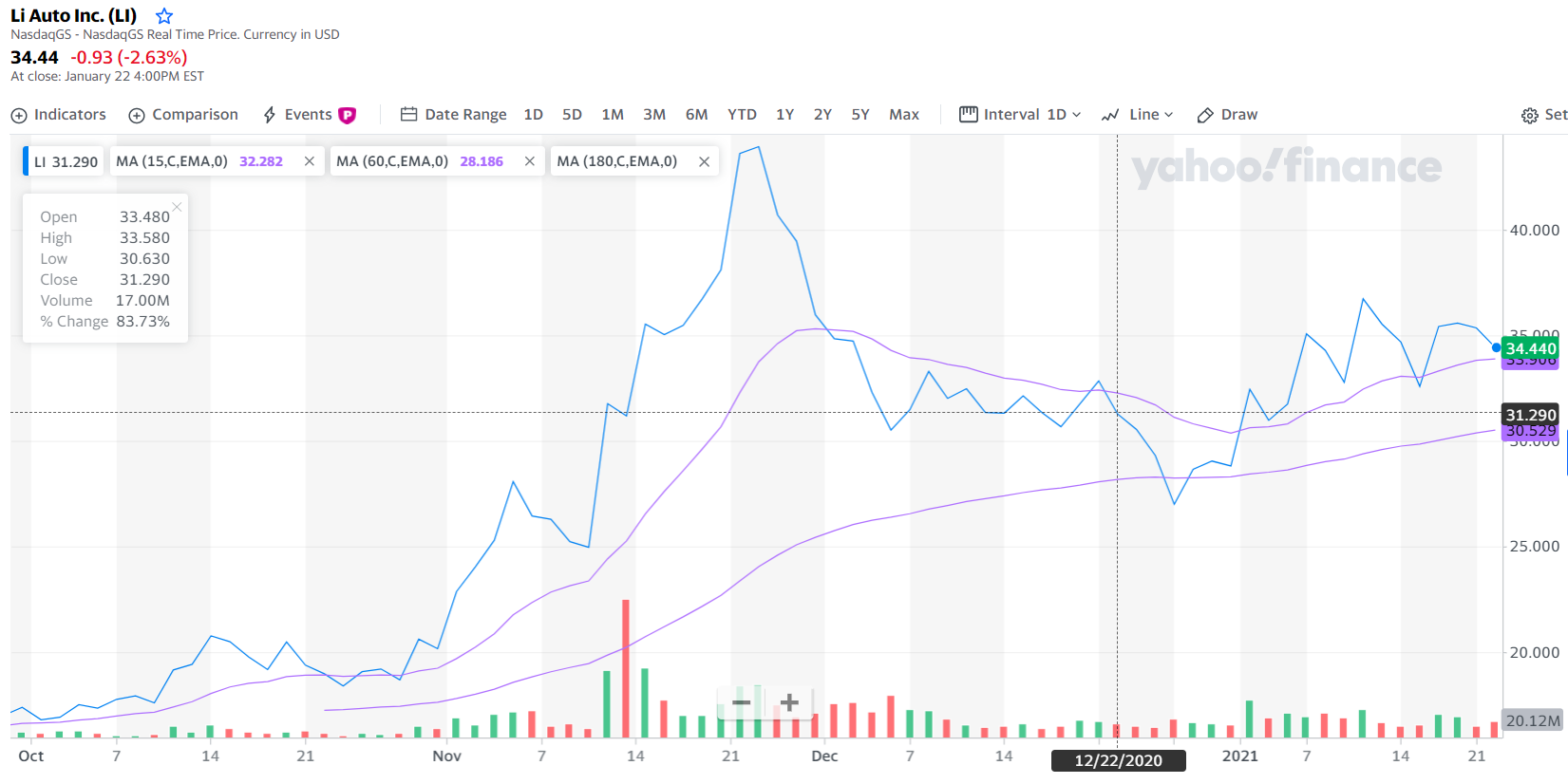Select the YTD range

pos(742,115)
